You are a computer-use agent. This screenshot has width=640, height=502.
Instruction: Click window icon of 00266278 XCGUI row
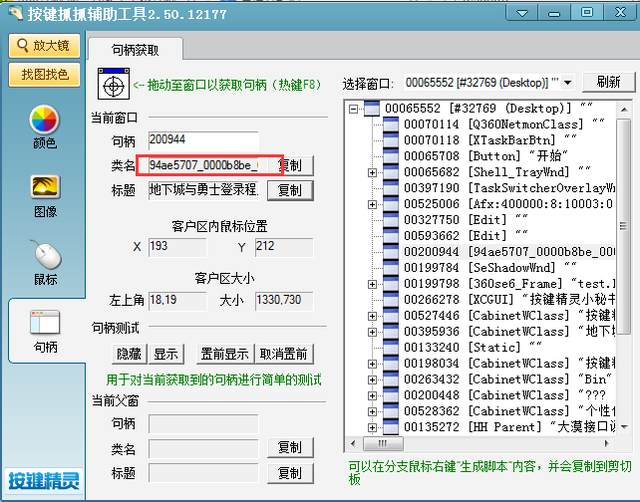click(391, 300)
